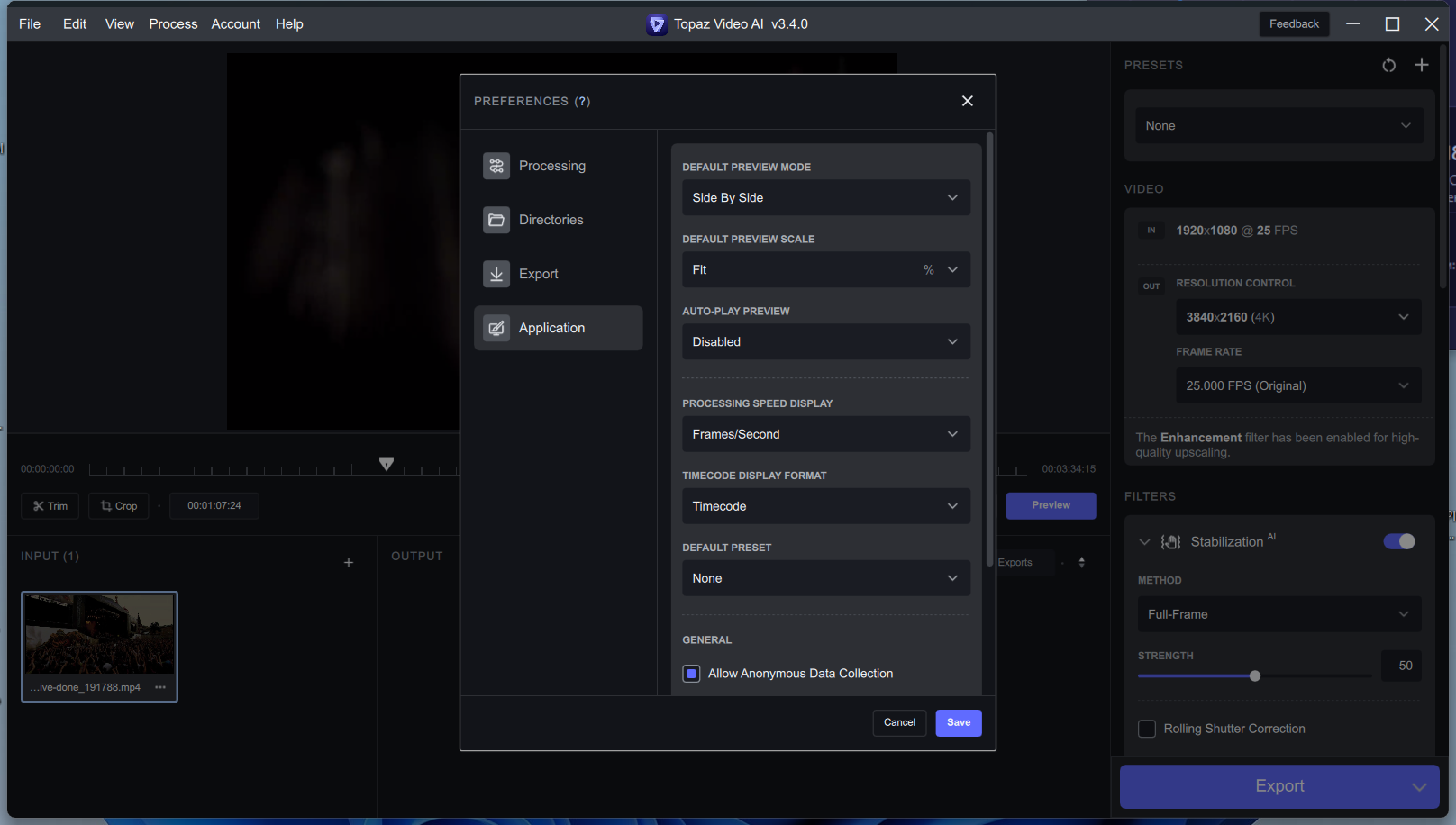
Task: Click the Processing sliders icon
Action: coord(496,166)
